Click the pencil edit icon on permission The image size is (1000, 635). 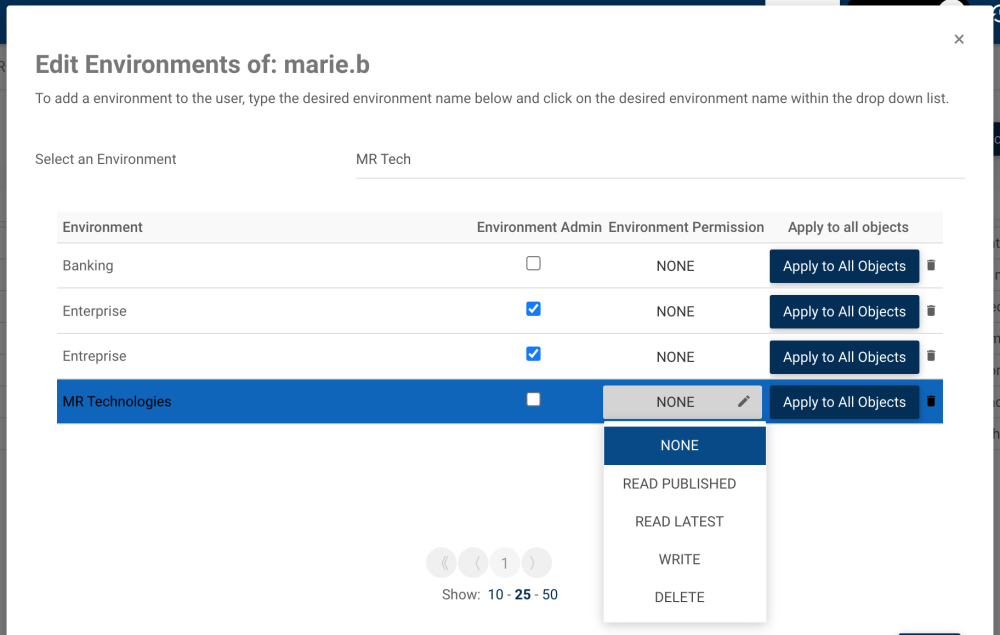tap(744, 401)
